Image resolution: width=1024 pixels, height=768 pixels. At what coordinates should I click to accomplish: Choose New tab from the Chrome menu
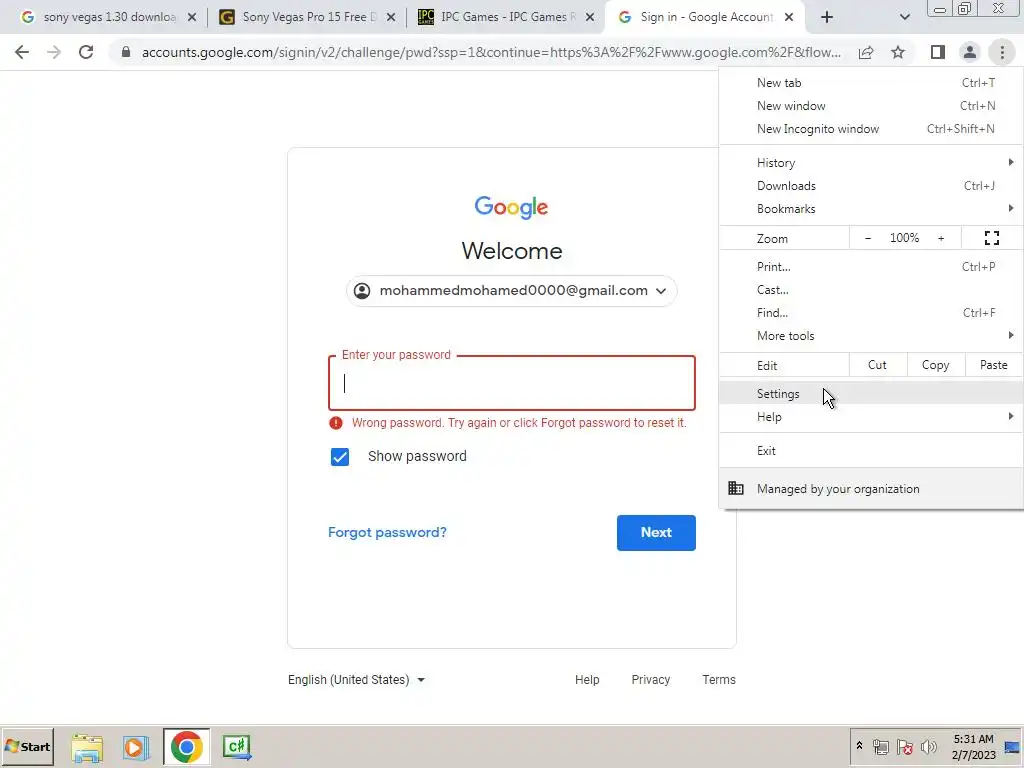871,83
